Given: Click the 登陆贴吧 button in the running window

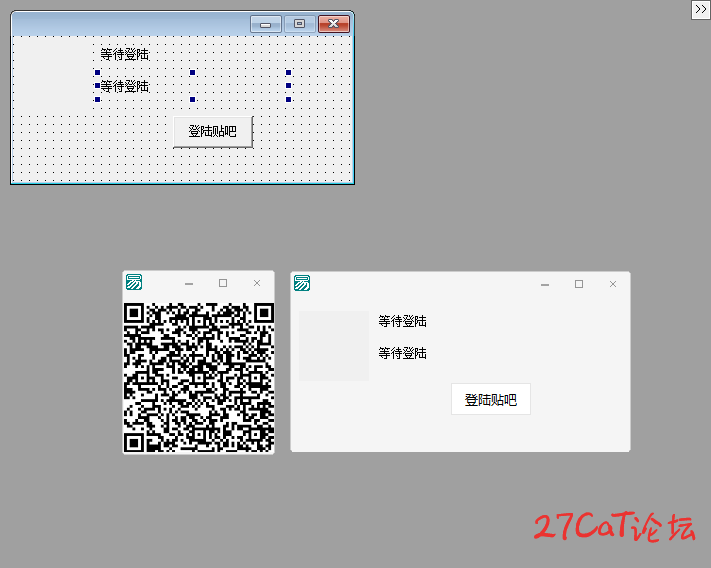Looking at the screenshot, I should tap(491, 399).
